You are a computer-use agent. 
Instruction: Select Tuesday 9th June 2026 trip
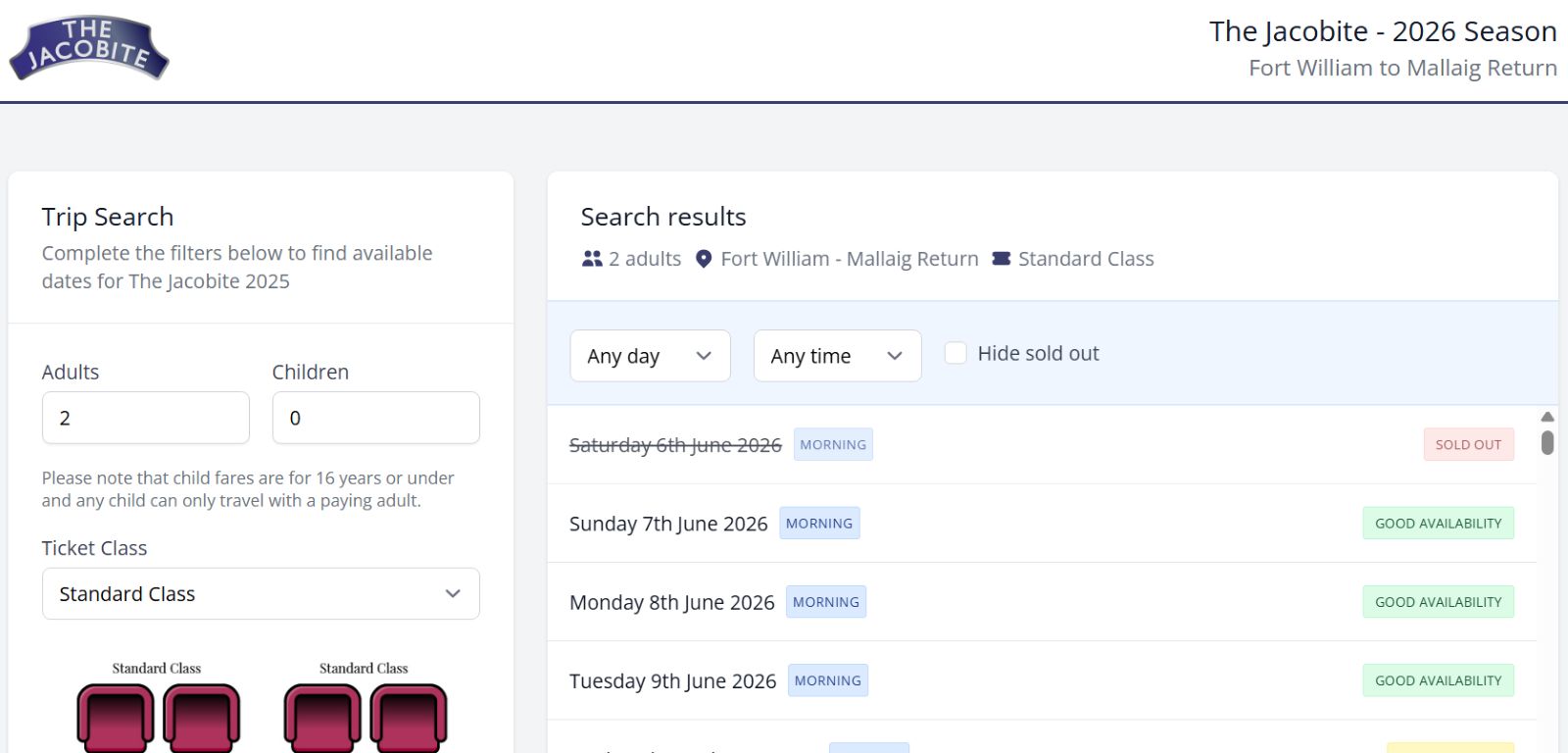click(x=1042, y=680)
